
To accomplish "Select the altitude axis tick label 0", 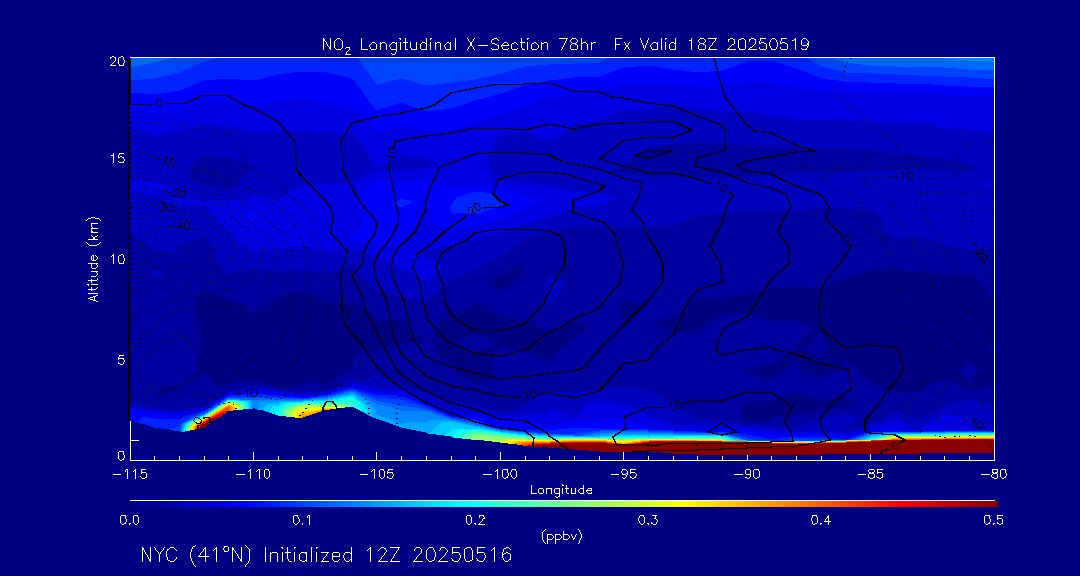I will coord(120,455).
